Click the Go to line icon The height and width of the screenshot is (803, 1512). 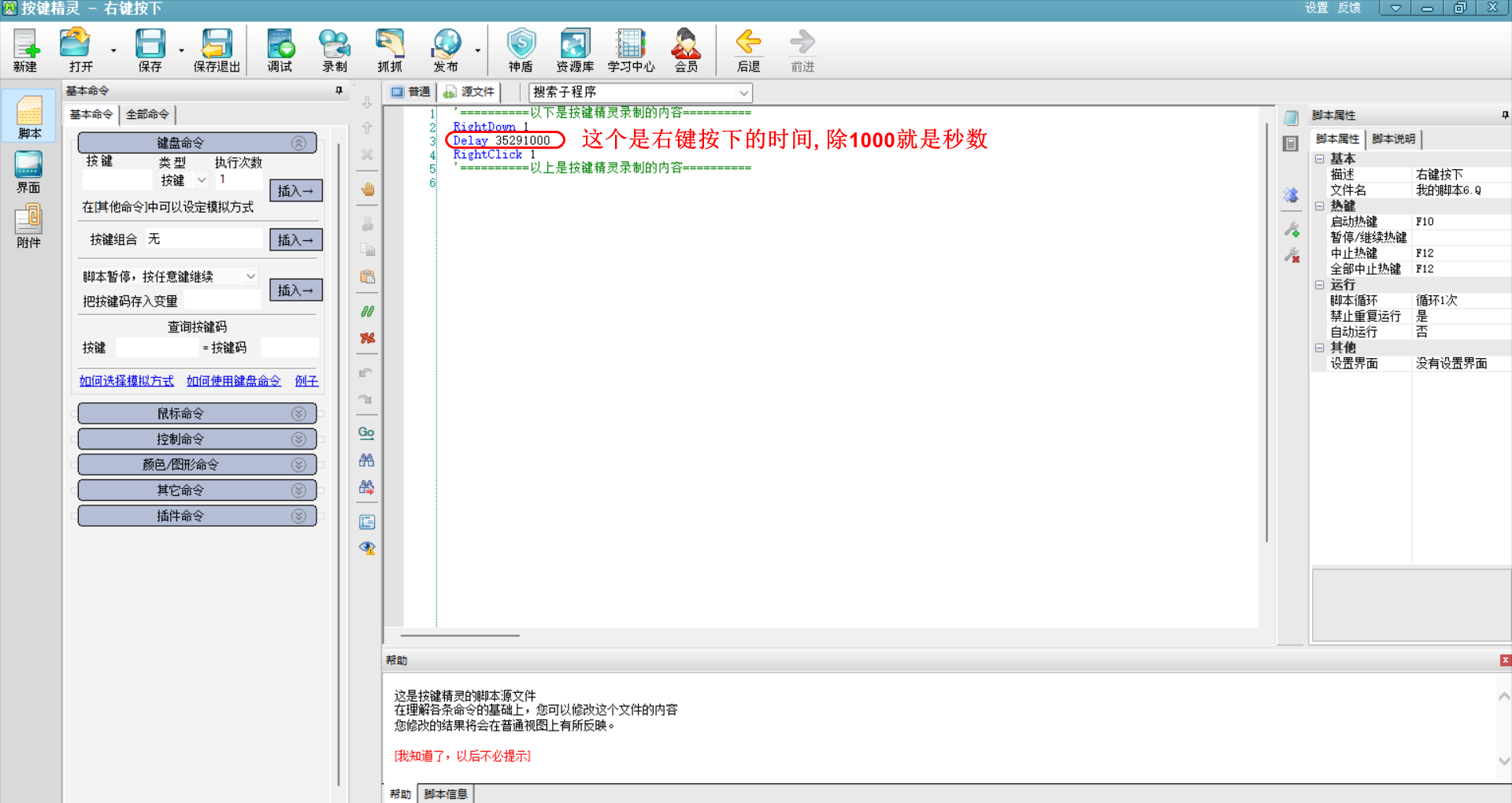coord(366,433)
